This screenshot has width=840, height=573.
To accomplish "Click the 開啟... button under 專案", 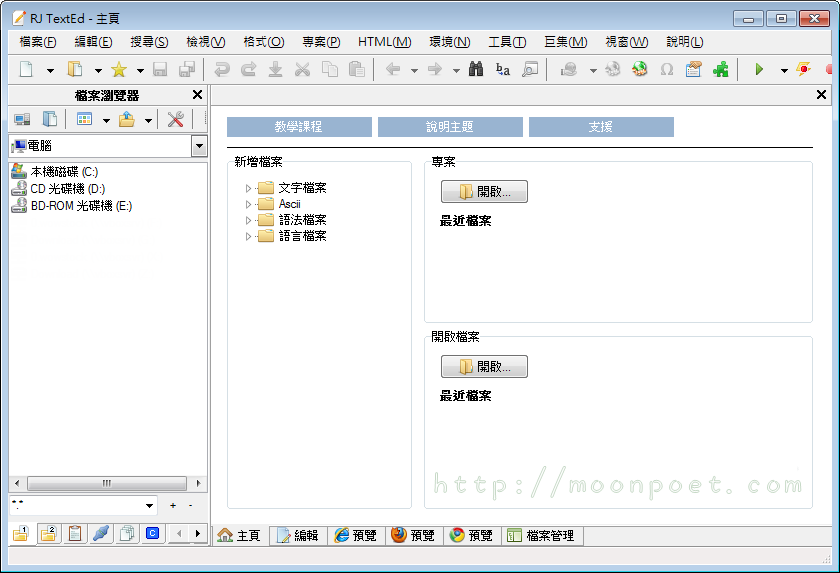I will [x=484, y=192].
